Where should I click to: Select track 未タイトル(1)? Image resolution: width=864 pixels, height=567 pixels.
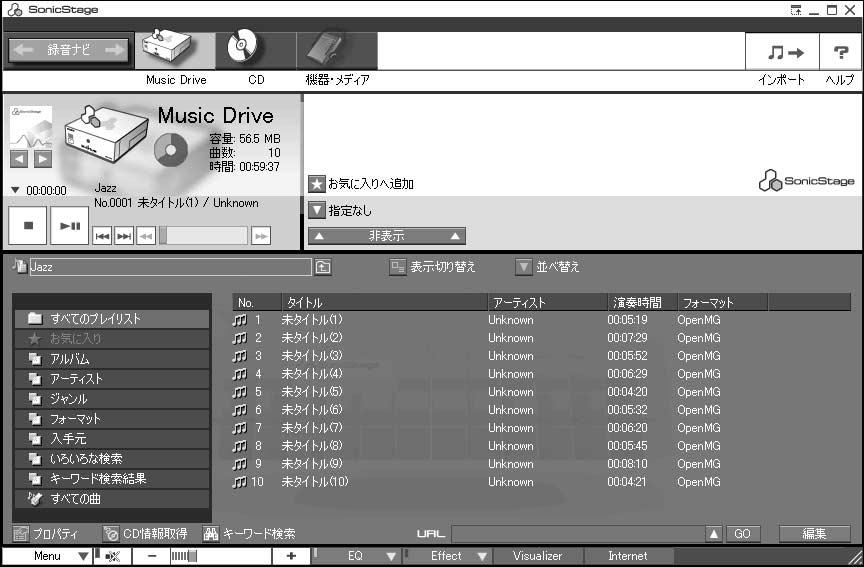[312, 320]
